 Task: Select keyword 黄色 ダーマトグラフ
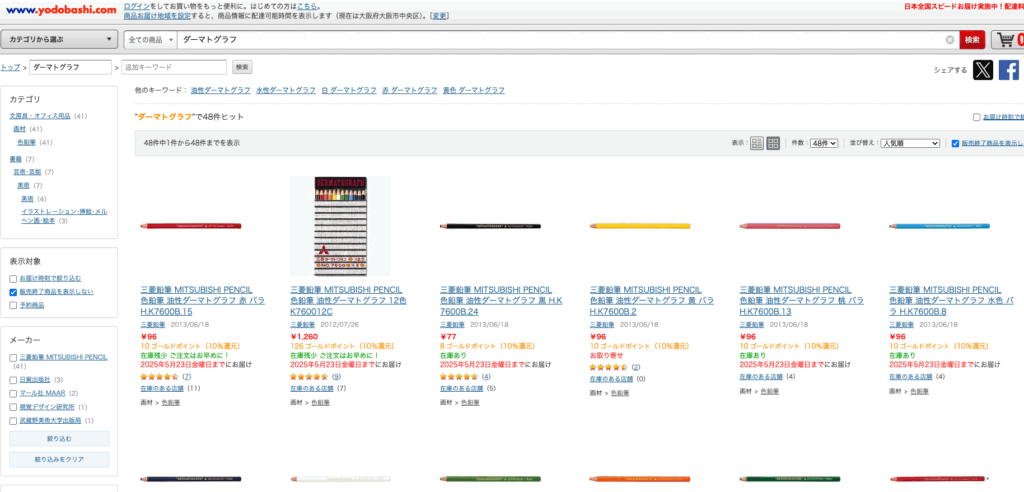coord(473,90)
